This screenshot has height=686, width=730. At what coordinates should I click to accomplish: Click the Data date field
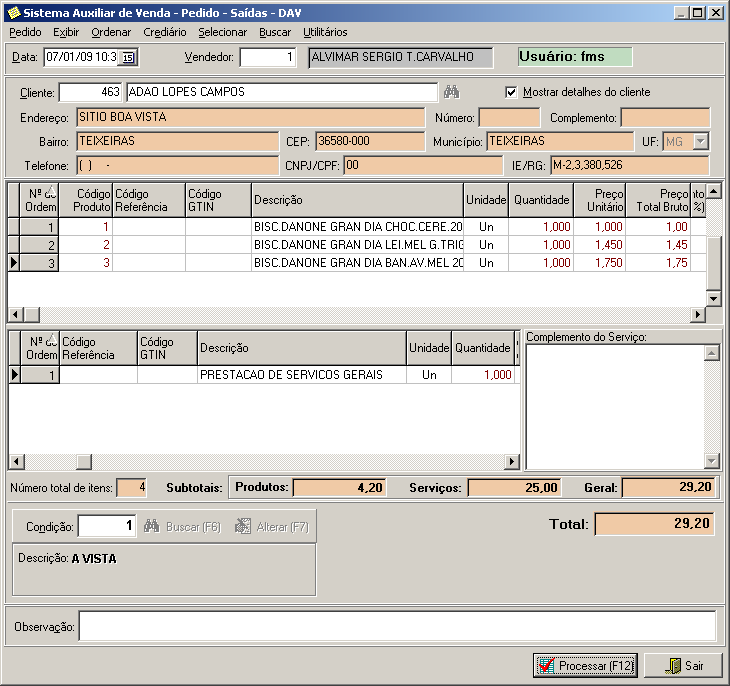click(x=81, y=57)
